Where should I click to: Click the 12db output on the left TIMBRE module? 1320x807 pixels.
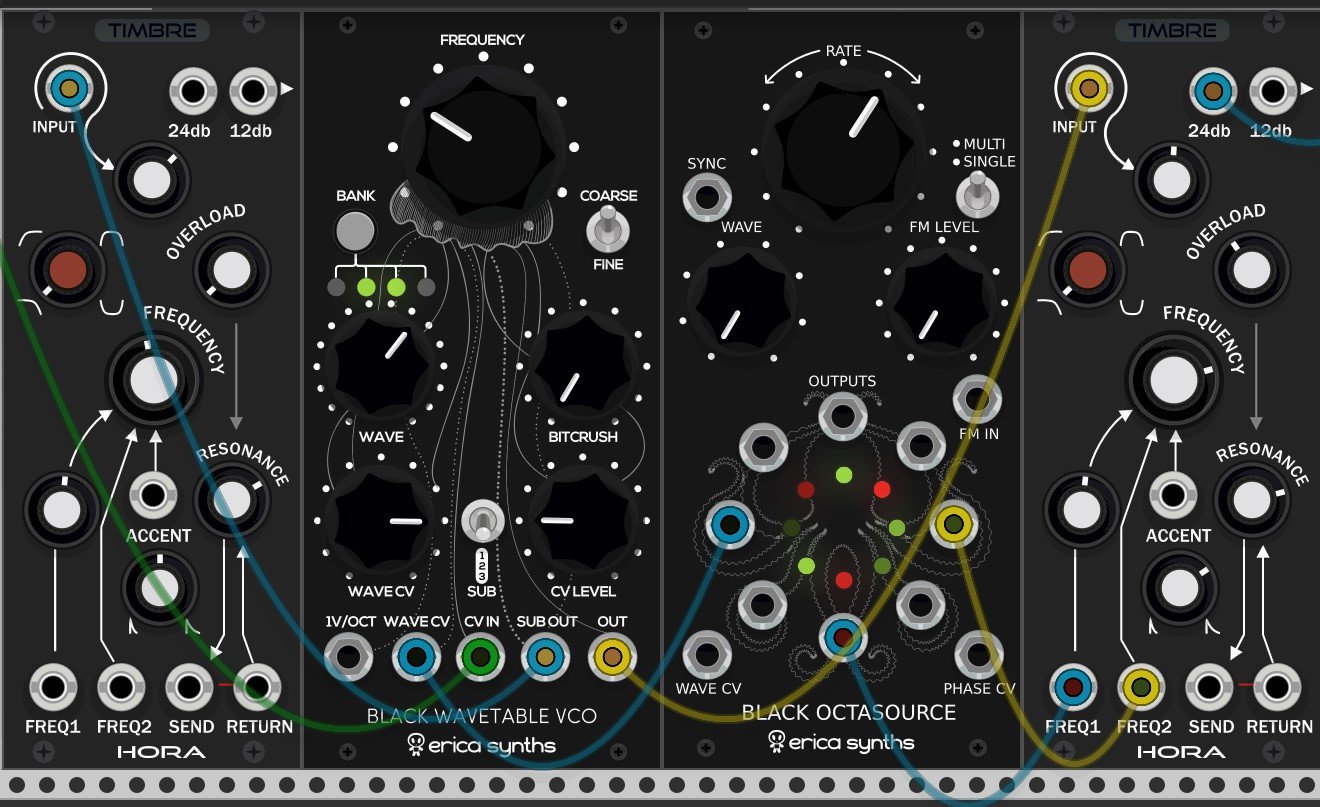click(x=251, y=90)
